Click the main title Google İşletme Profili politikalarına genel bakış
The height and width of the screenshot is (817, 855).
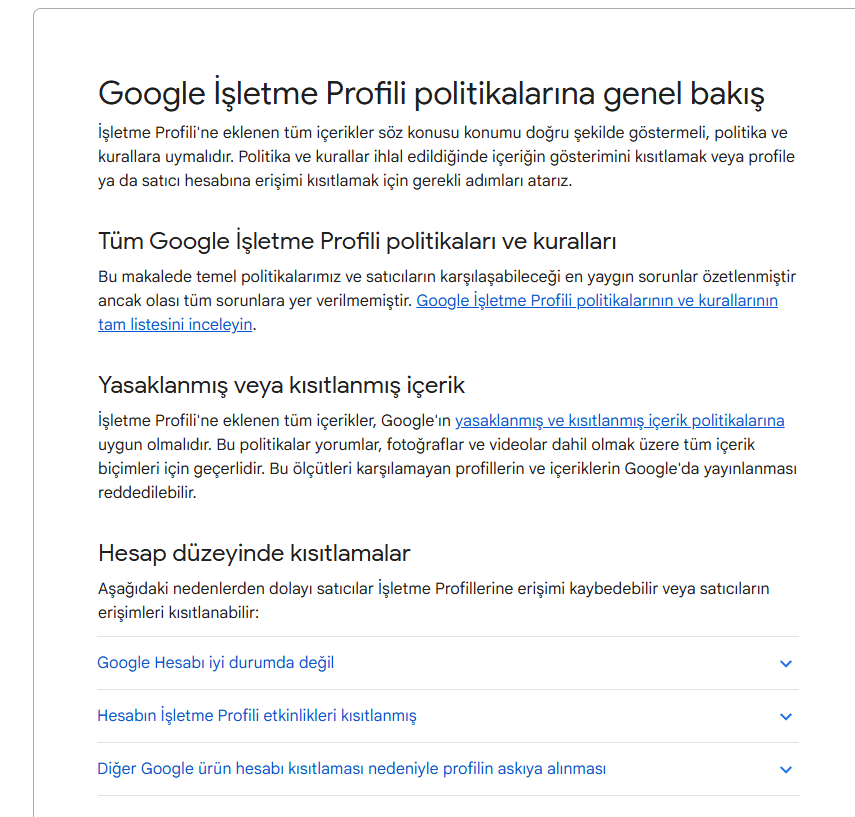pos(431,94)
